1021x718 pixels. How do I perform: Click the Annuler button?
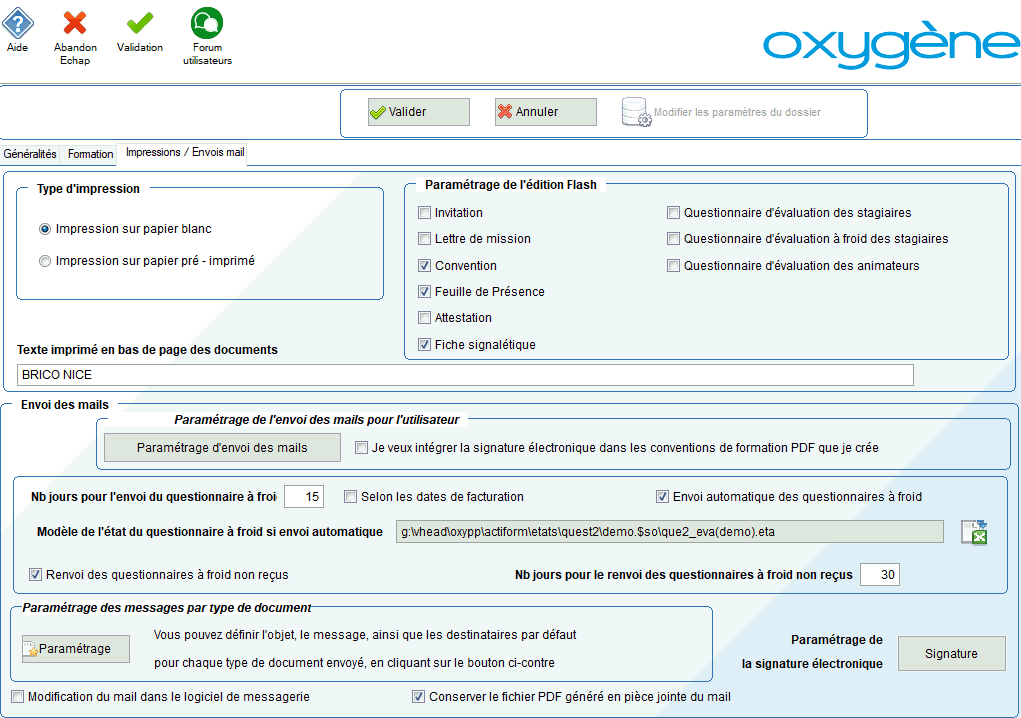(546, 112)
